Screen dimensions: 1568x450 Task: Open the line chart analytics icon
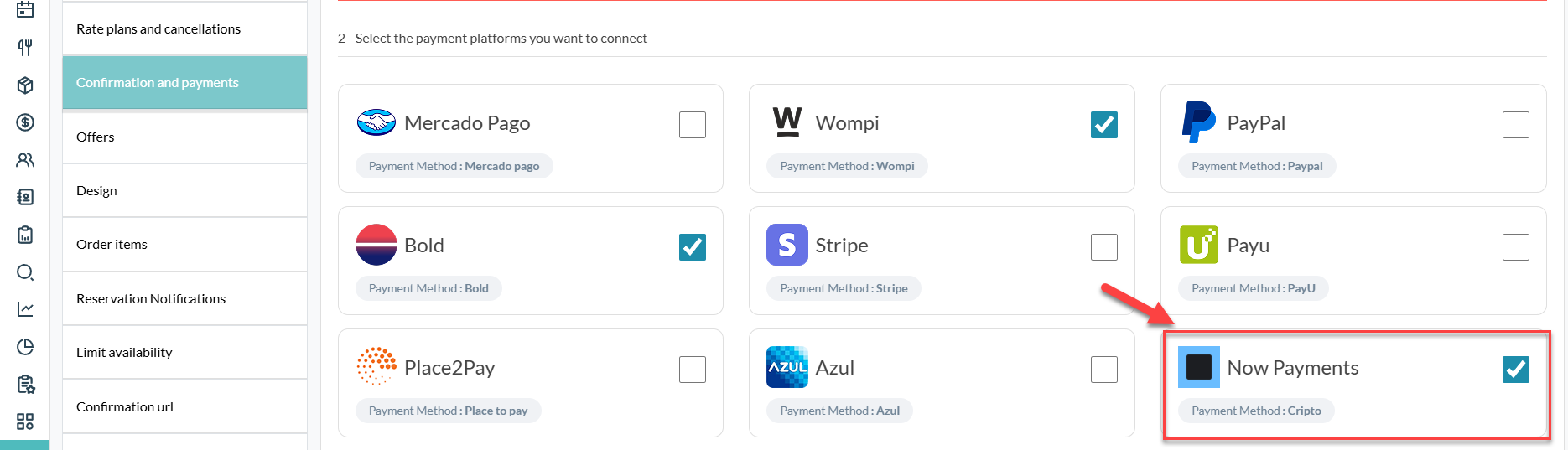pyautogui.click(x=25, y=309)
